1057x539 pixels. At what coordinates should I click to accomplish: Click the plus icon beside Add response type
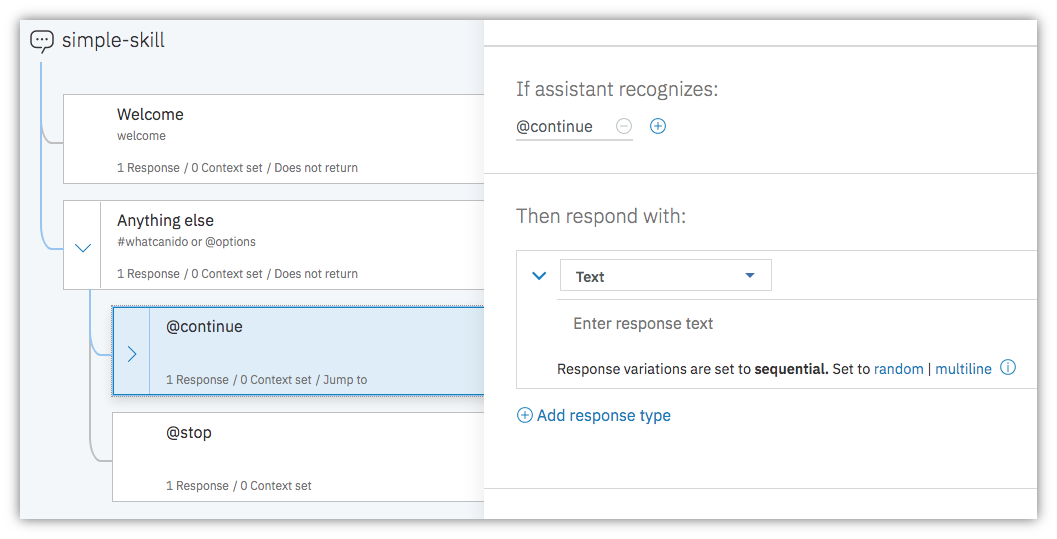click(x=524, y=415)
